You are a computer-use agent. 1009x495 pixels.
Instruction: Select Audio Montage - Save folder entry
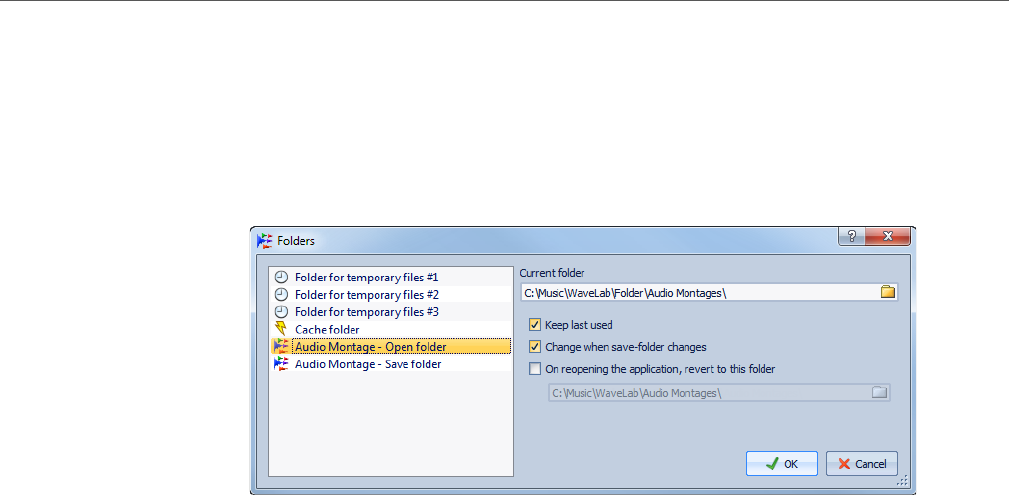tap(367, 364)
